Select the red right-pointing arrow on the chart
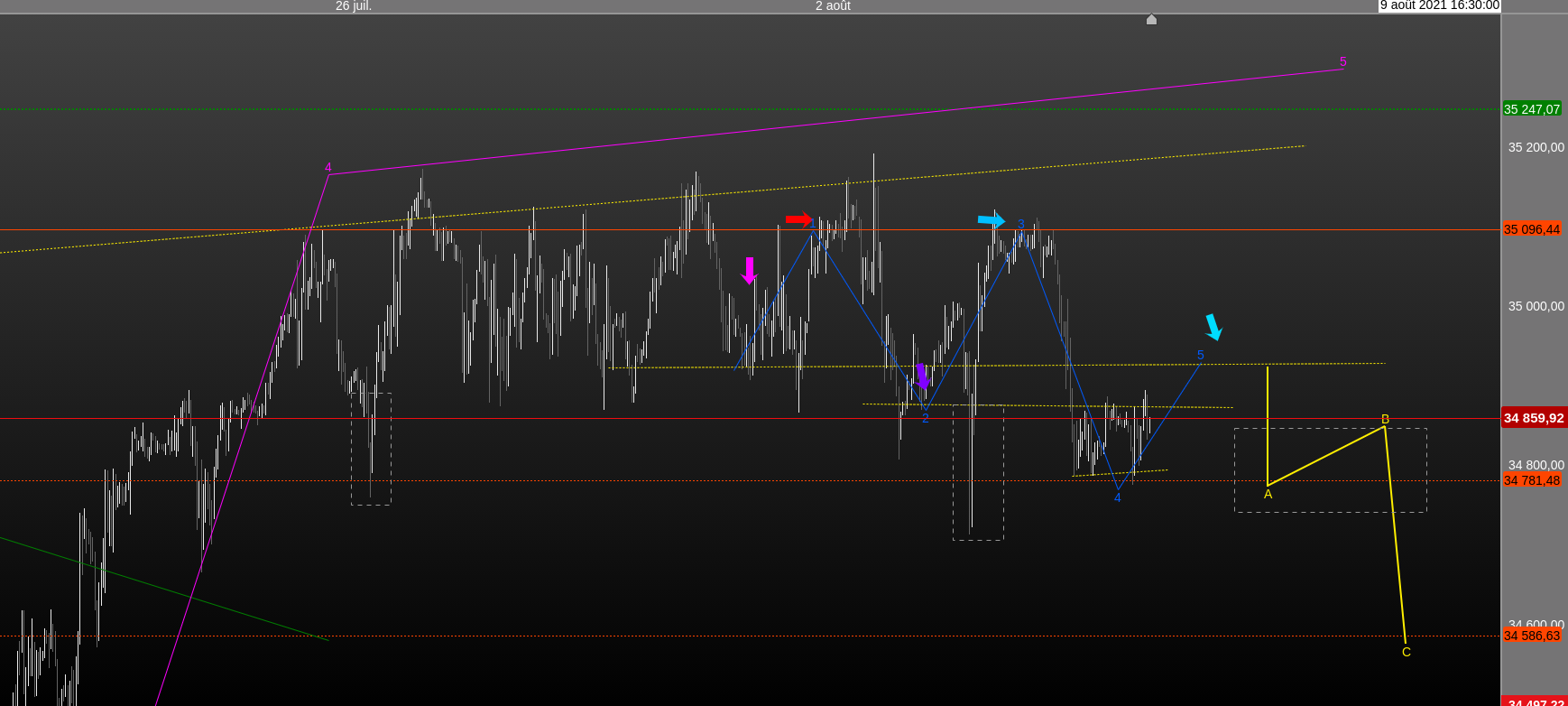Viewport: 1568px width, 706px height. [798, 219]
